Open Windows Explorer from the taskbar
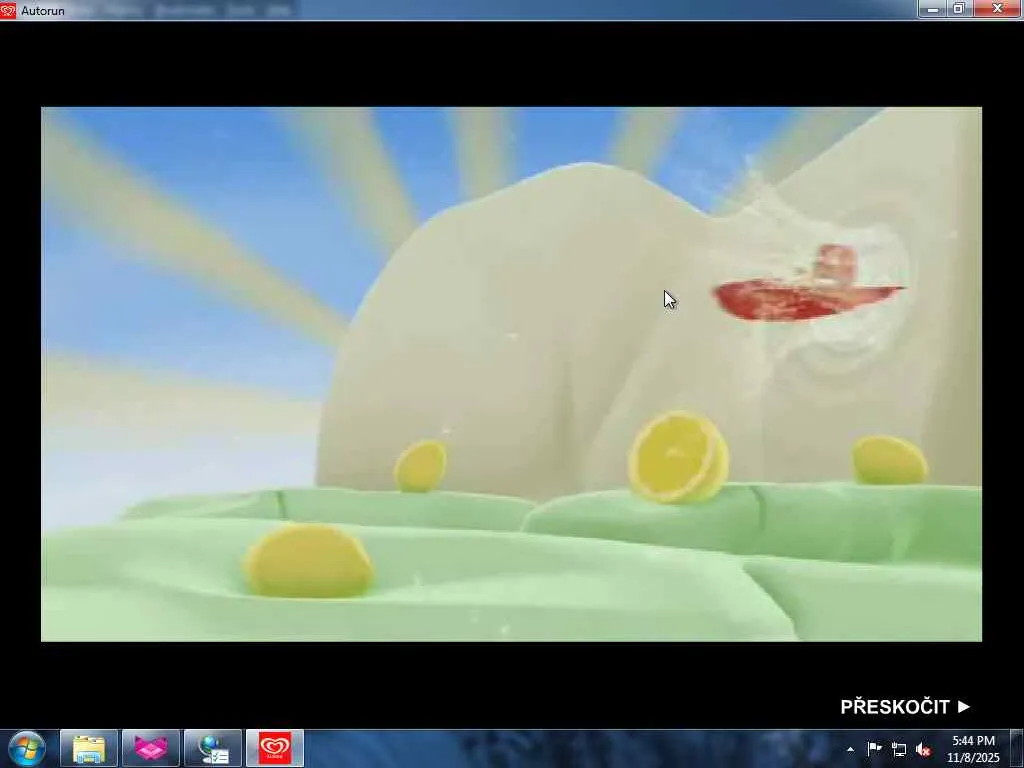 coord(89,748)
